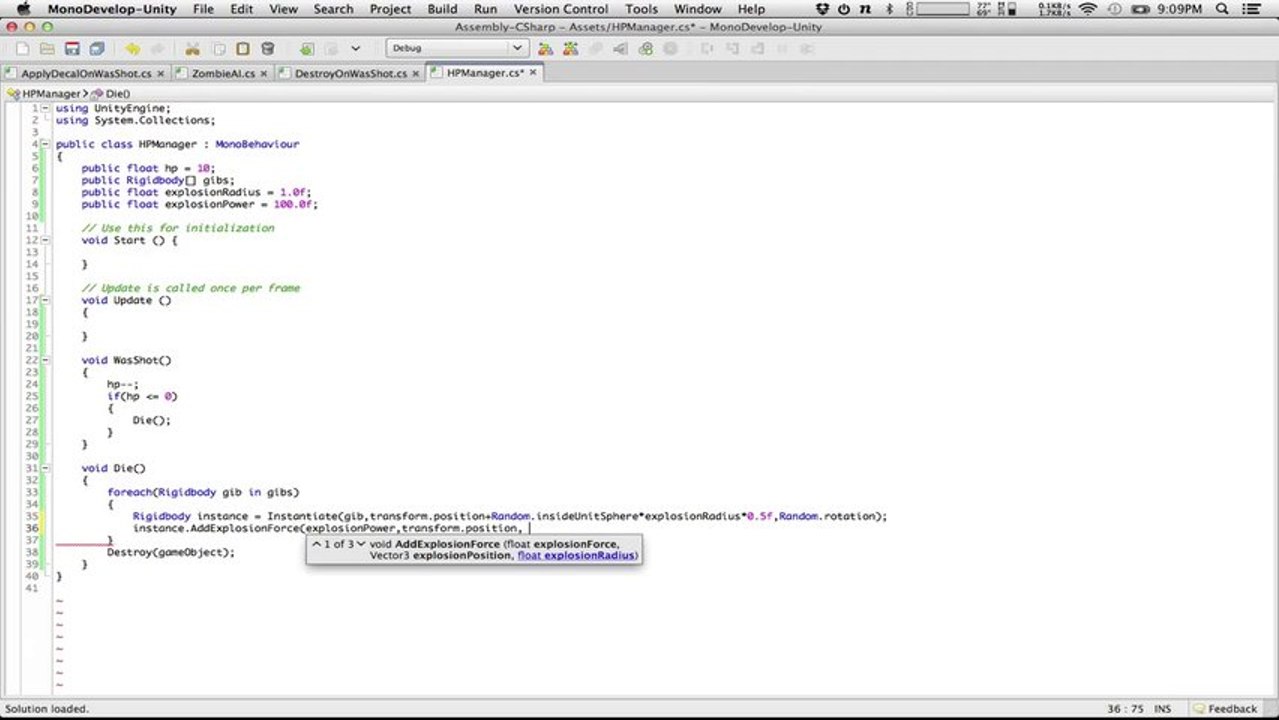Click the 'Solution loaded.' status message
This screenshot has height=720, width=1279.
[47, 709]
